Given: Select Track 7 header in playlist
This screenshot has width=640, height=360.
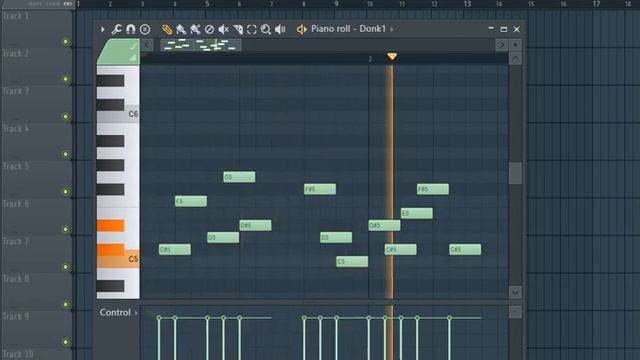Looking at the screenshot, I should tap(33, 254).
